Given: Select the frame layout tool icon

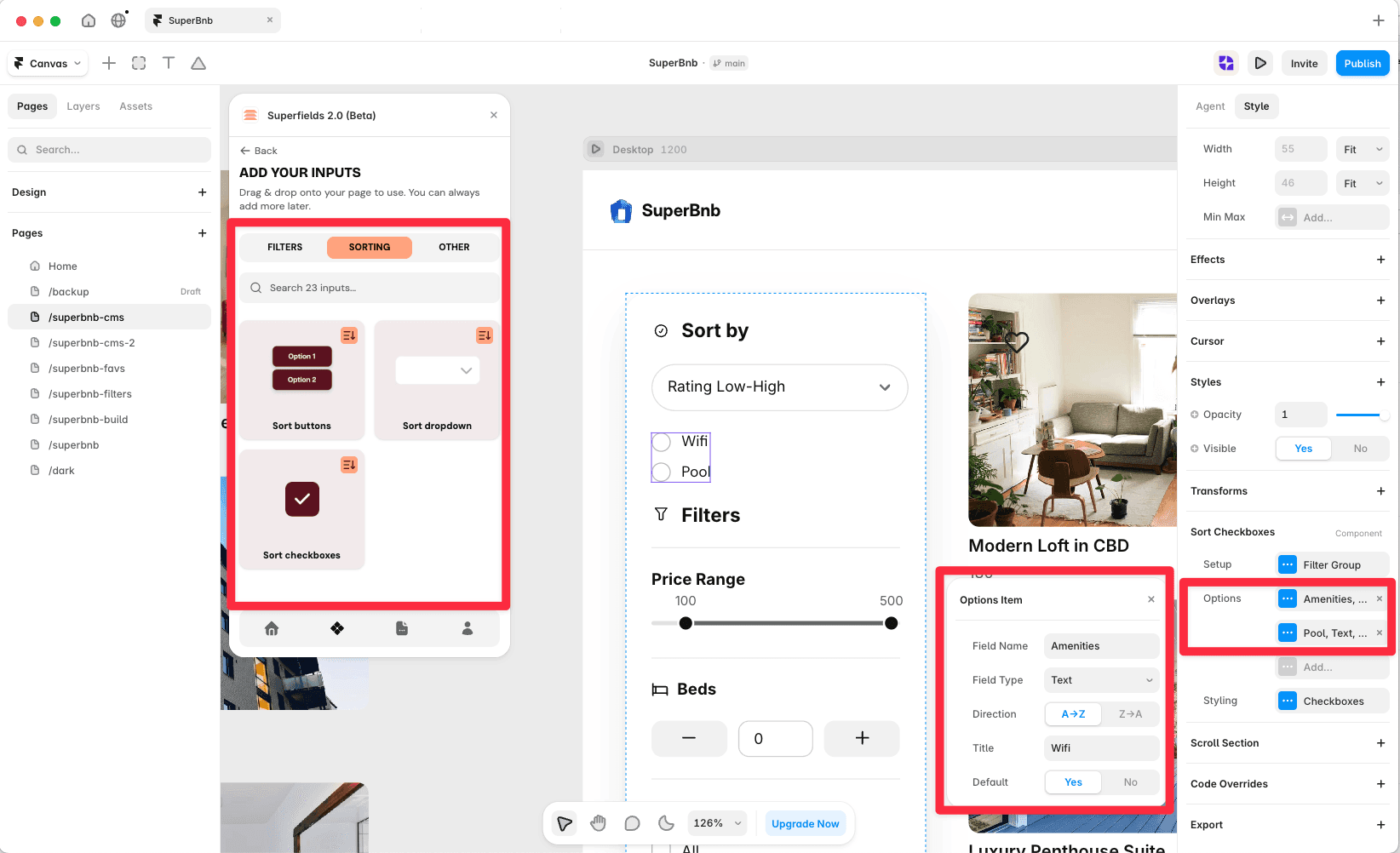Looking at the screenshot, I should [x=139, y=63].
